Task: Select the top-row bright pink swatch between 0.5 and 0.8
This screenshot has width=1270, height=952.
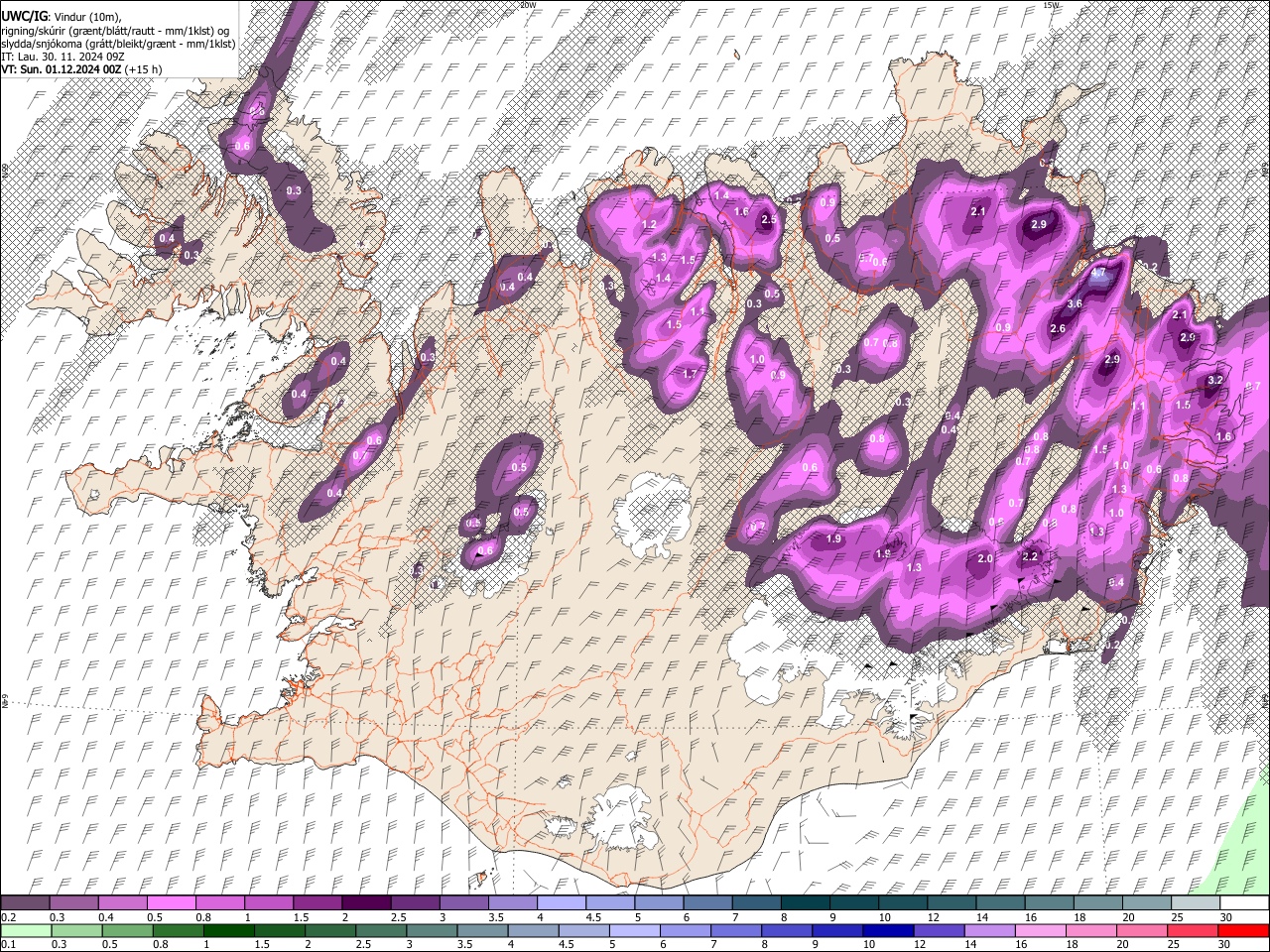Action: 171,902
